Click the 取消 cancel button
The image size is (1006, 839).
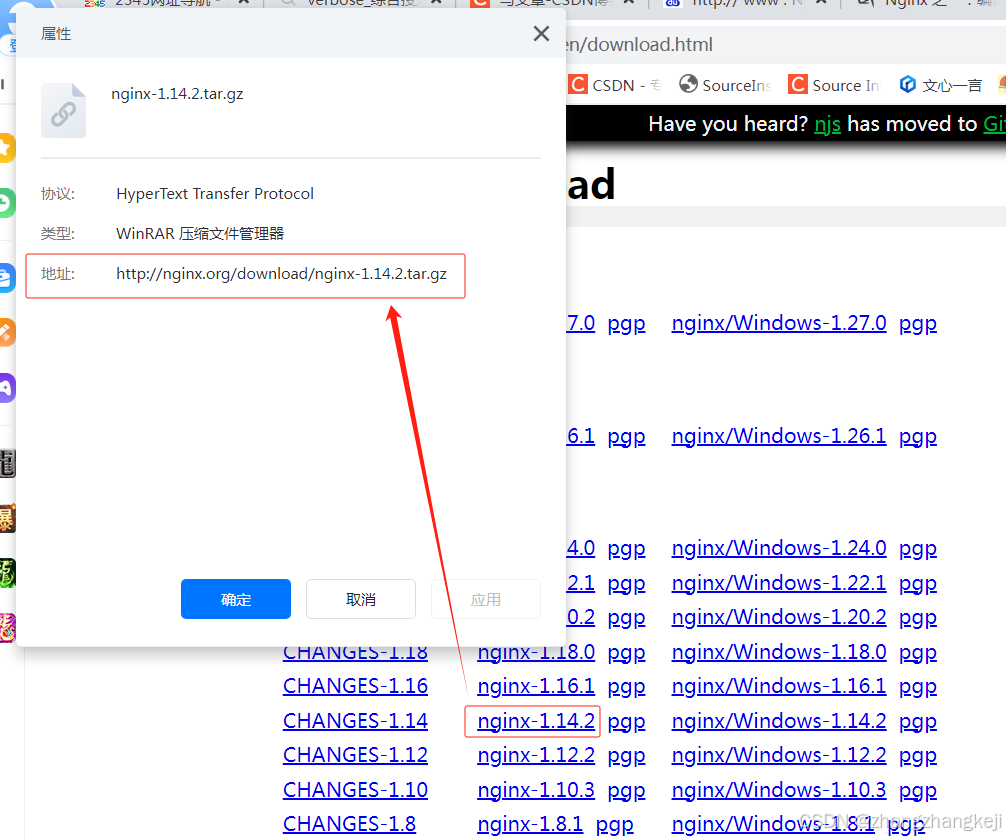(x=361, y=599)
